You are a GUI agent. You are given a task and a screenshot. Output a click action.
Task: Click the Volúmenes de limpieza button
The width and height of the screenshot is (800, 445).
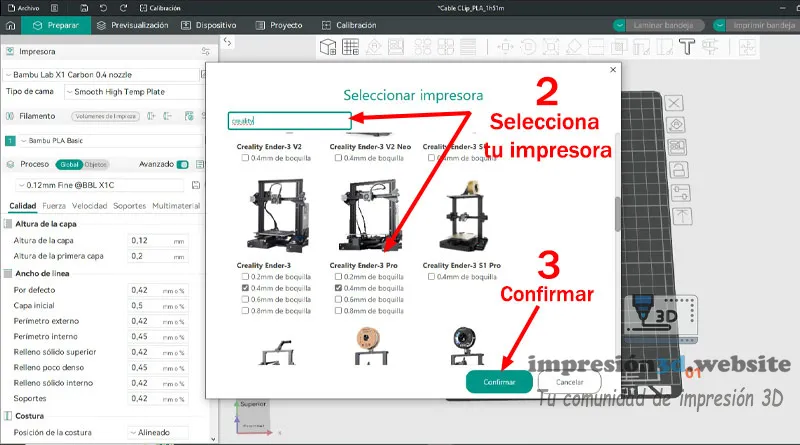(x=106, y=116)
